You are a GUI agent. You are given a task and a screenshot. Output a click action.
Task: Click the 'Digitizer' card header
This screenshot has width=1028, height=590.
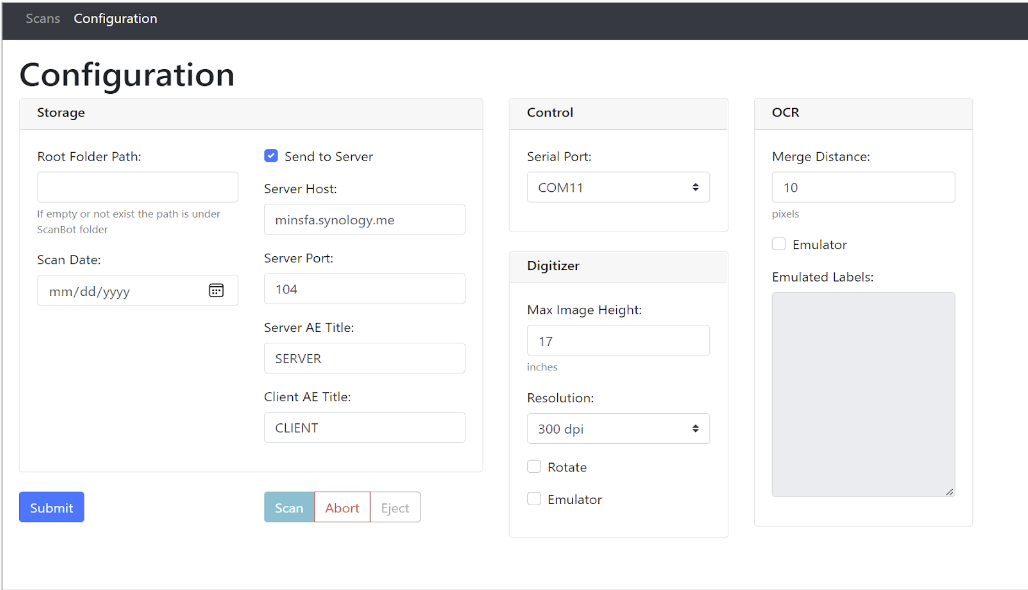click(x=618, y=266)
